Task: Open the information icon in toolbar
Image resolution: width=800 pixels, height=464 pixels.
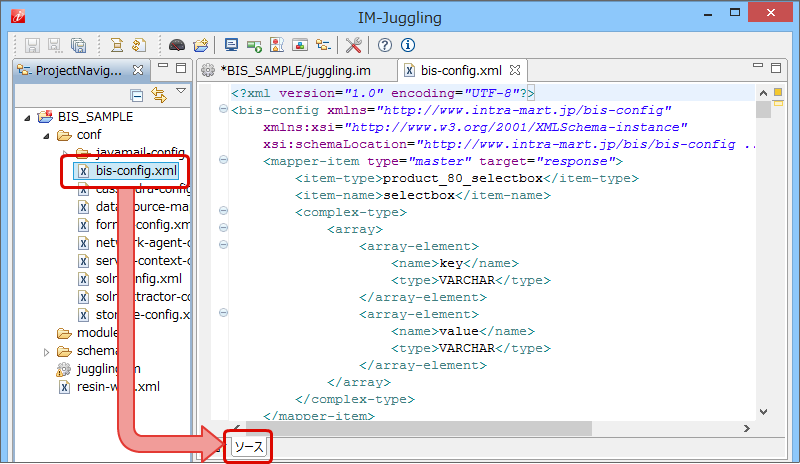Action: pyautogui.click(x=408, y=45)
